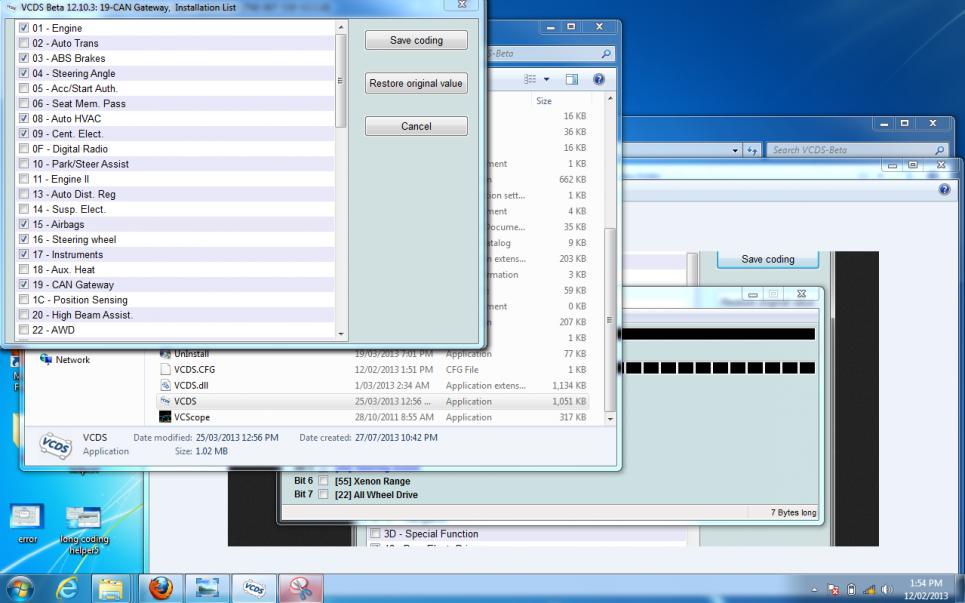Check the '05 - Acc/Start Auth.' checkbox

[24, 88]
